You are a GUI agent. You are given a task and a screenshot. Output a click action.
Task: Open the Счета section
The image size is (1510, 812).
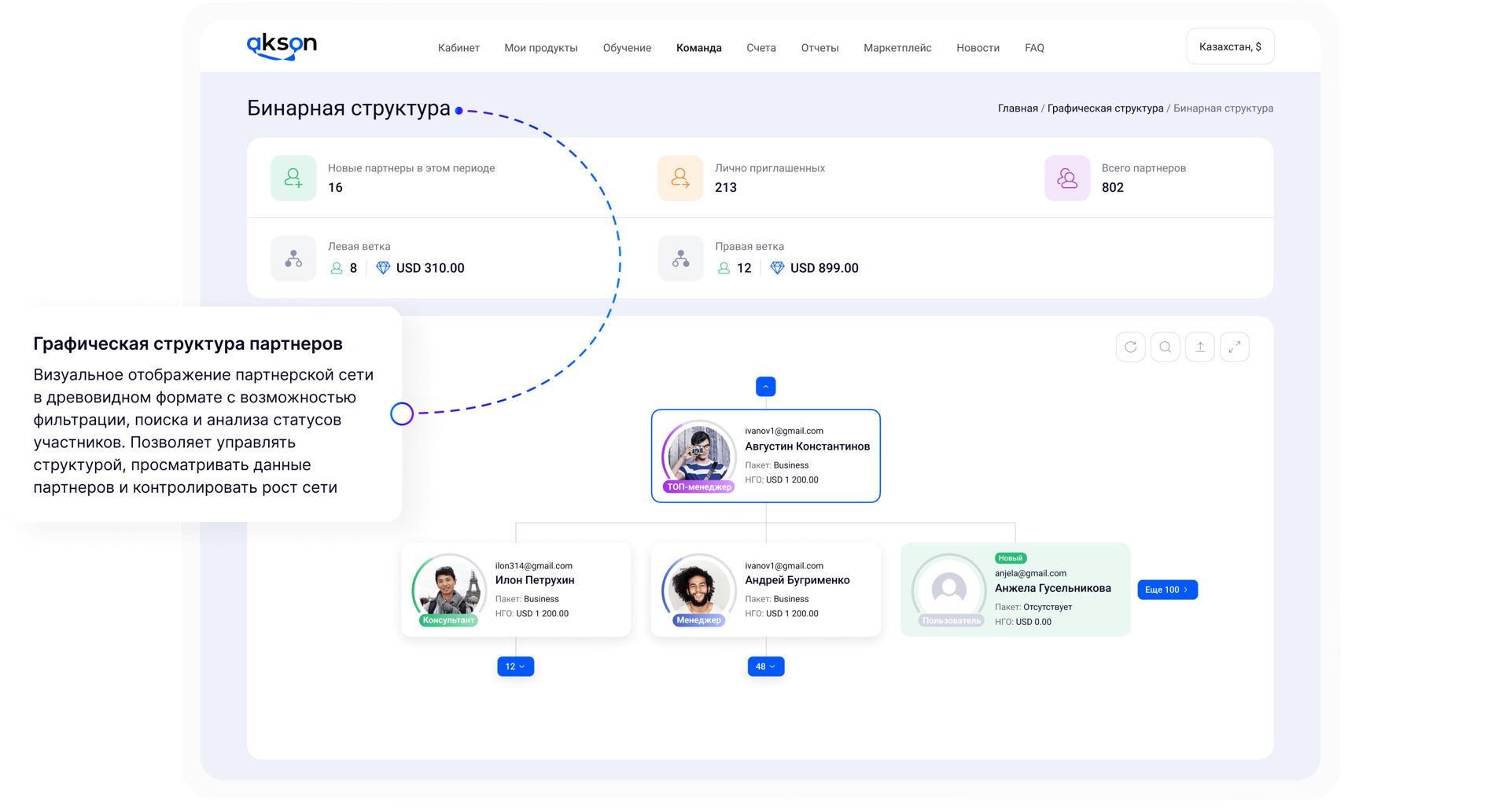pyautogui.click(x=761, y=48)
